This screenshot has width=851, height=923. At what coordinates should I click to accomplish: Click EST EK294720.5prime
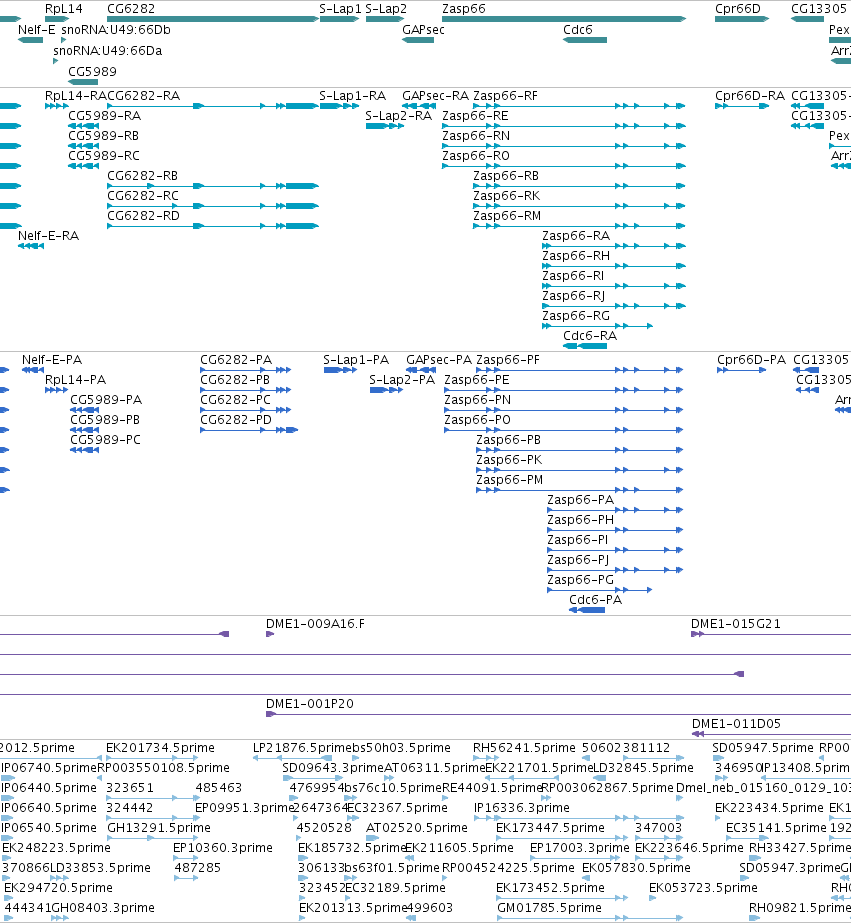point(58,888)
